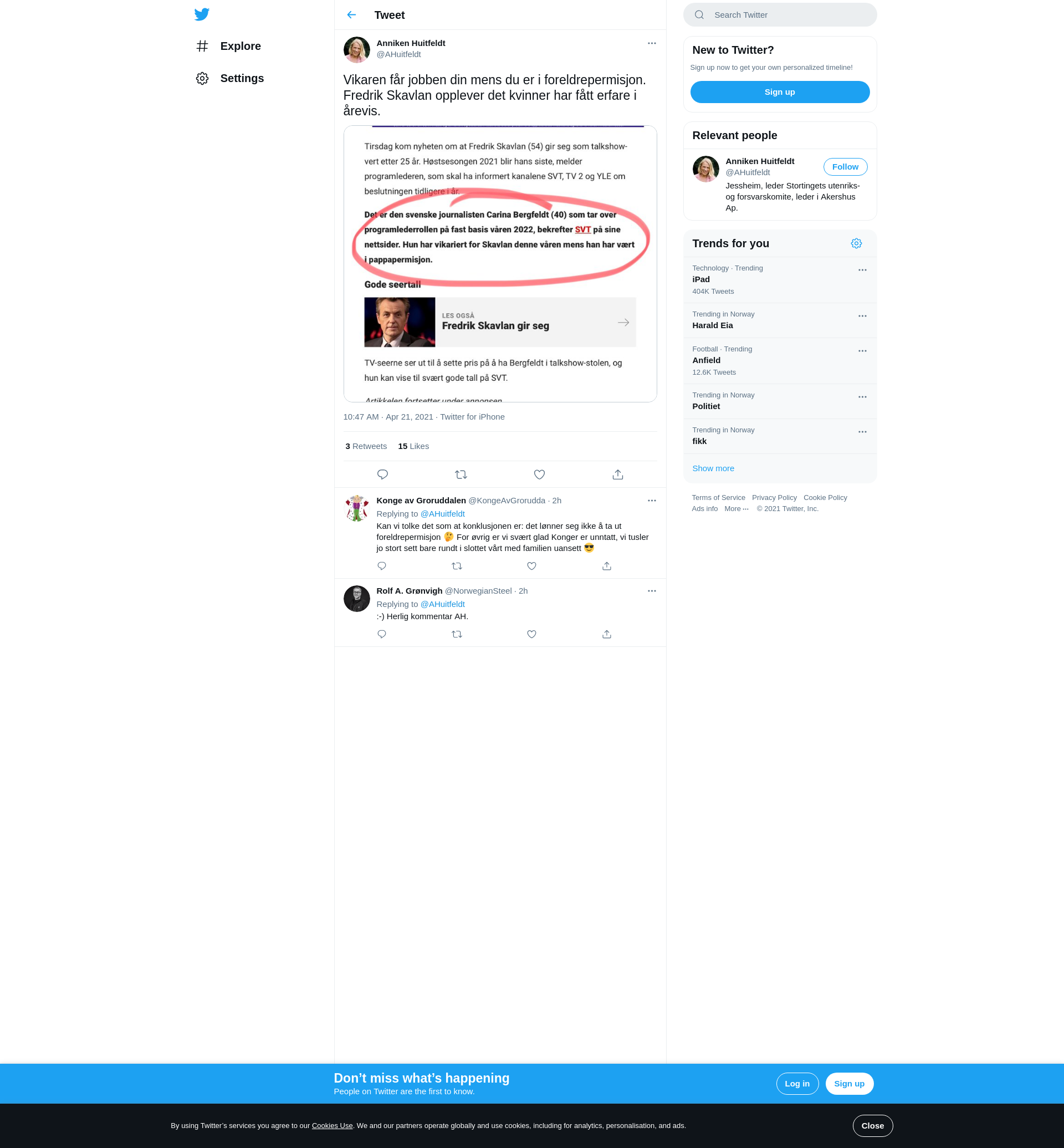Open more options for Politiet trend
Screen dimensions: 1064x1148
tap(862, 397)
